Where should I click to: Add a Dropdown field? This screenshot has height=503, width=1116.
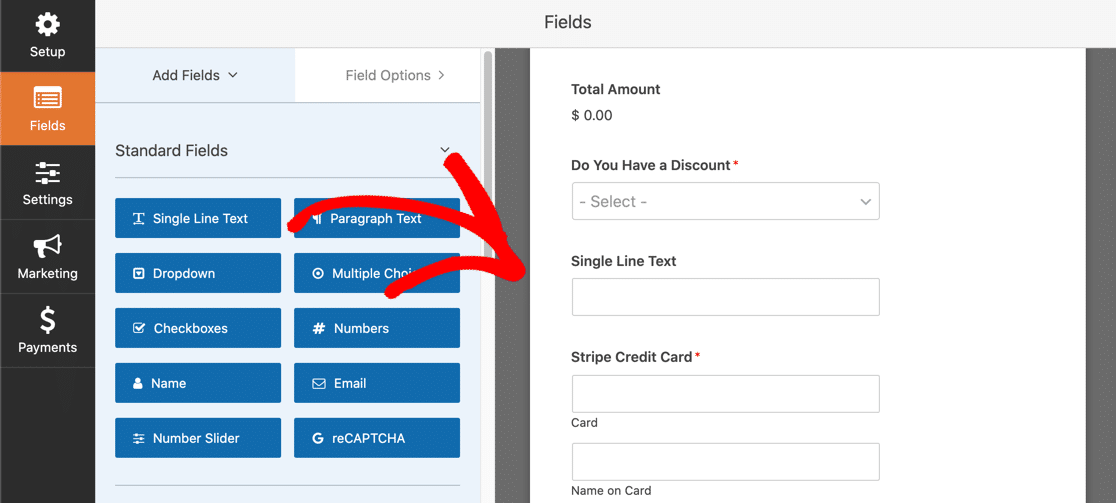point(198,273)
